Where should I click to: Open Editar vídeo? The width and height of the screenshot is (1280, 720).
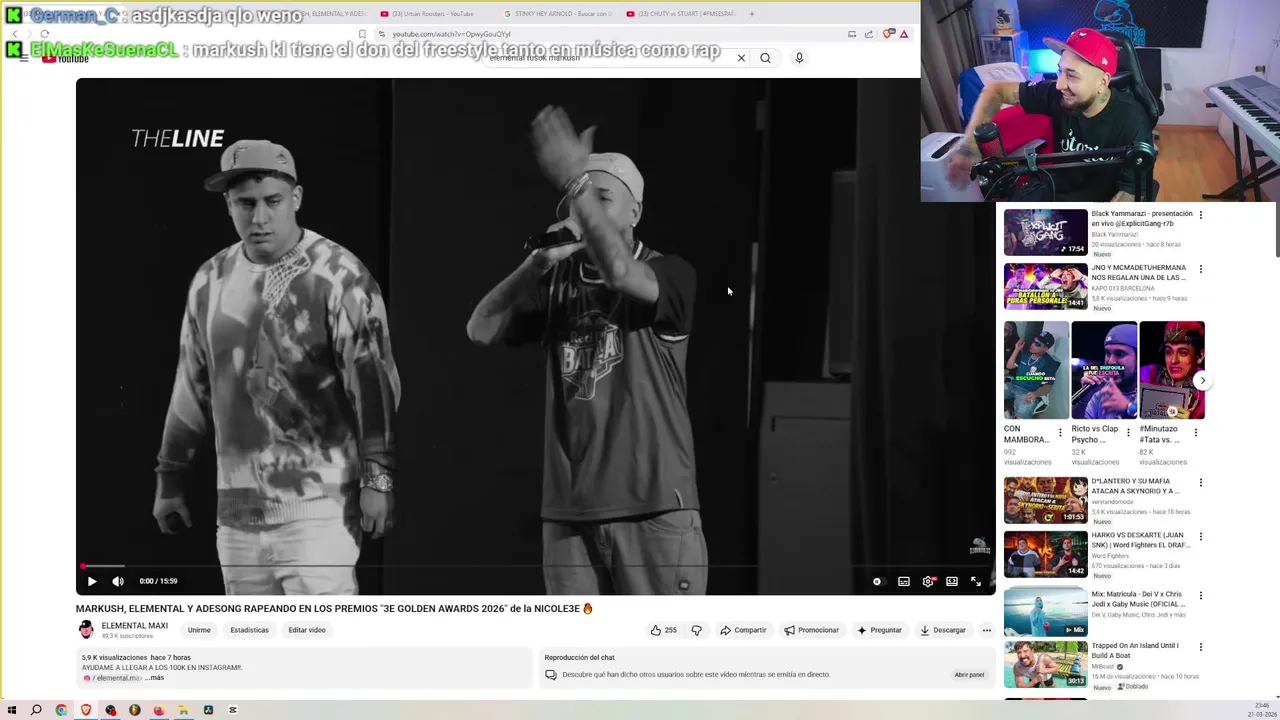click(x=307, y=630)
